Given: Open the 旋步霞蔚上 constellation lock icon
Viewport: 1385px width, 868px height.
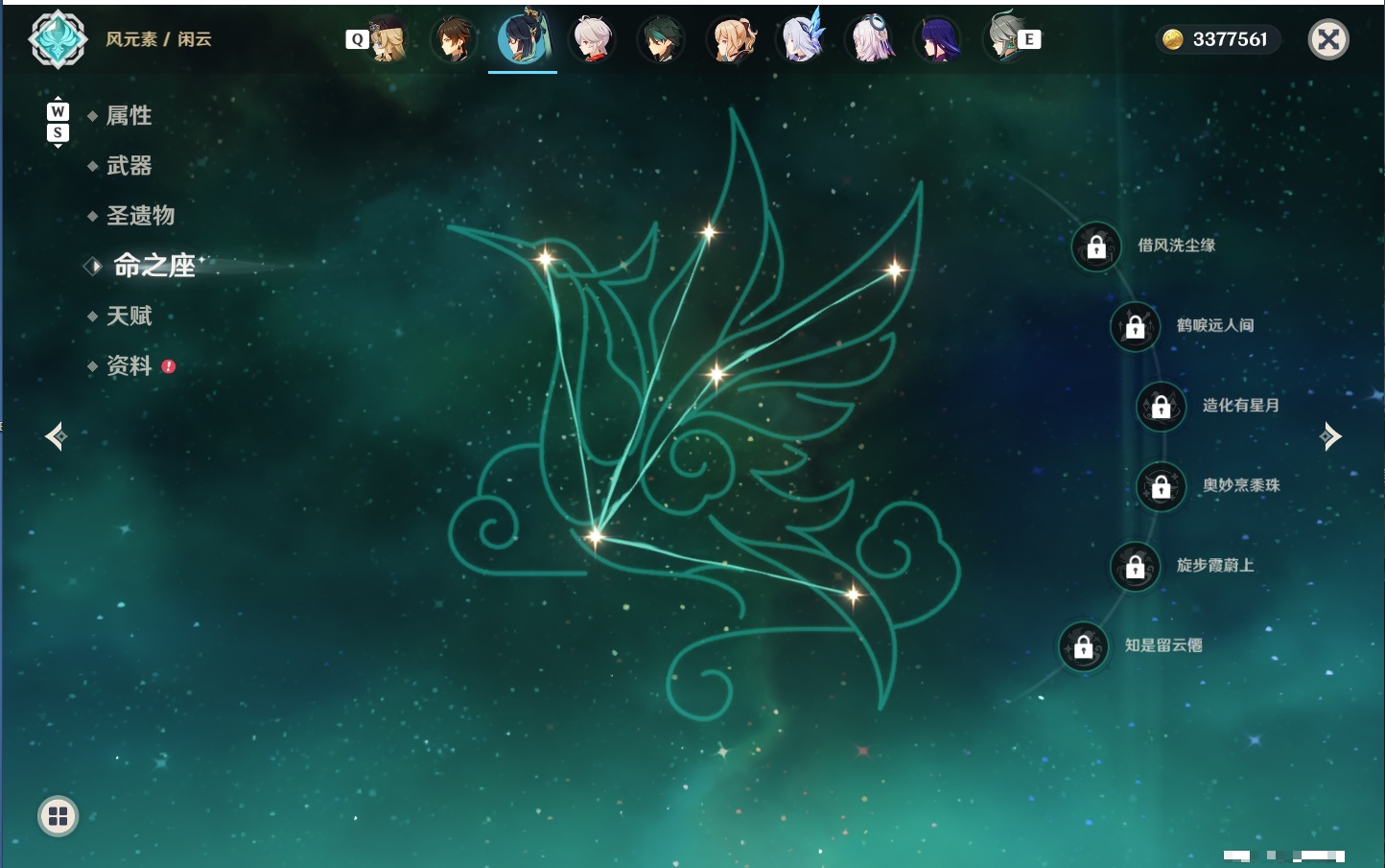Looking at the screenshot, I should point(1136,567).
